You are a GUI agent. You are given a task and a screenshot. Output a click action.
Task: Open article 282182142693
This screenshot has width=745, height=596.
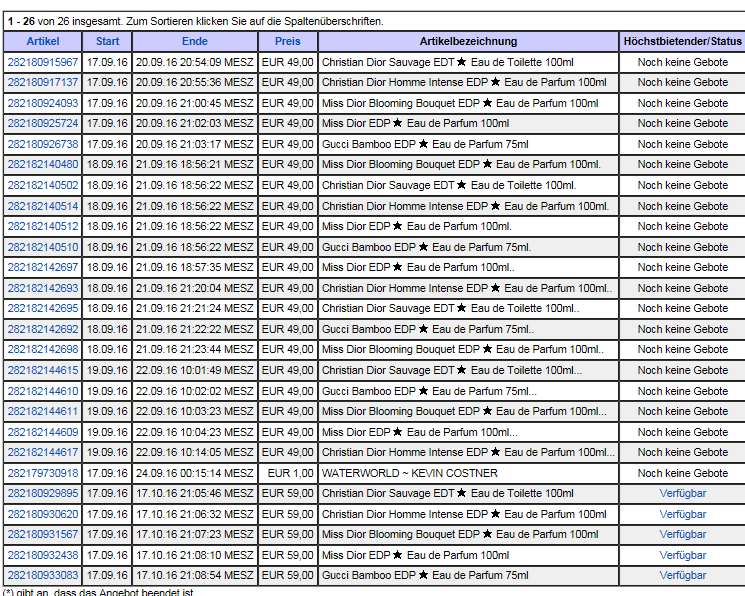(43, 288)
